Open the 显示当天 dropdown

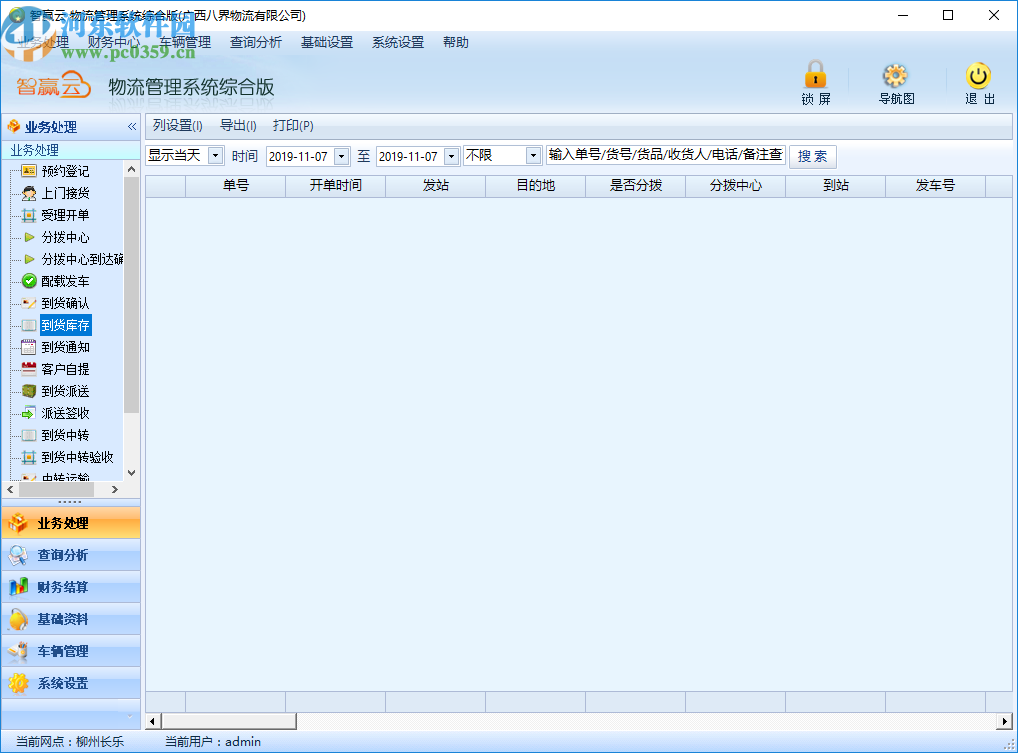click(216, 156)
